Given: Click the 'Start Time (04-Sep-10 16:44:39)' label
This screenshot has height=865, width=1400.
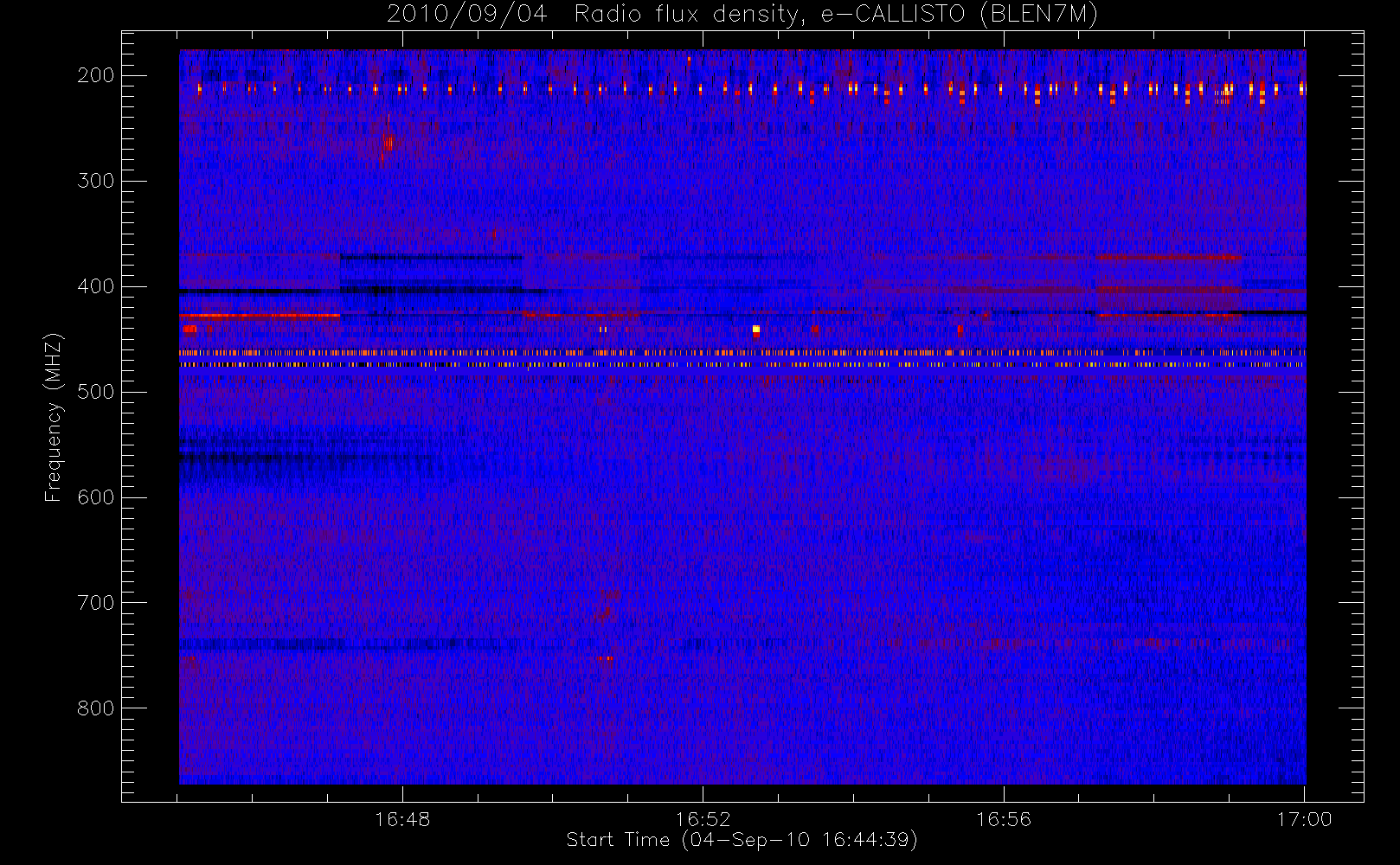Looking at the screenshot, I should [742, 840].
